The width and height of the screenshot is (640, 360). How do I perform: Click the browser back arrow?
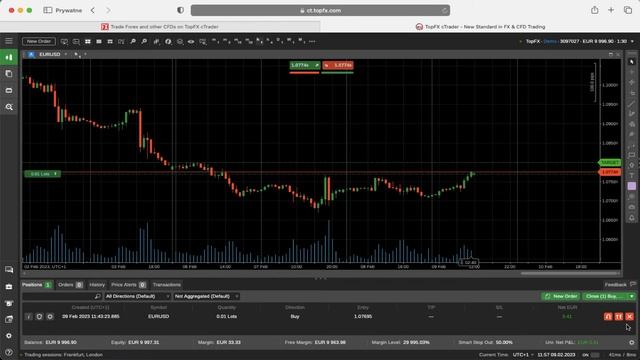point(93,10)
